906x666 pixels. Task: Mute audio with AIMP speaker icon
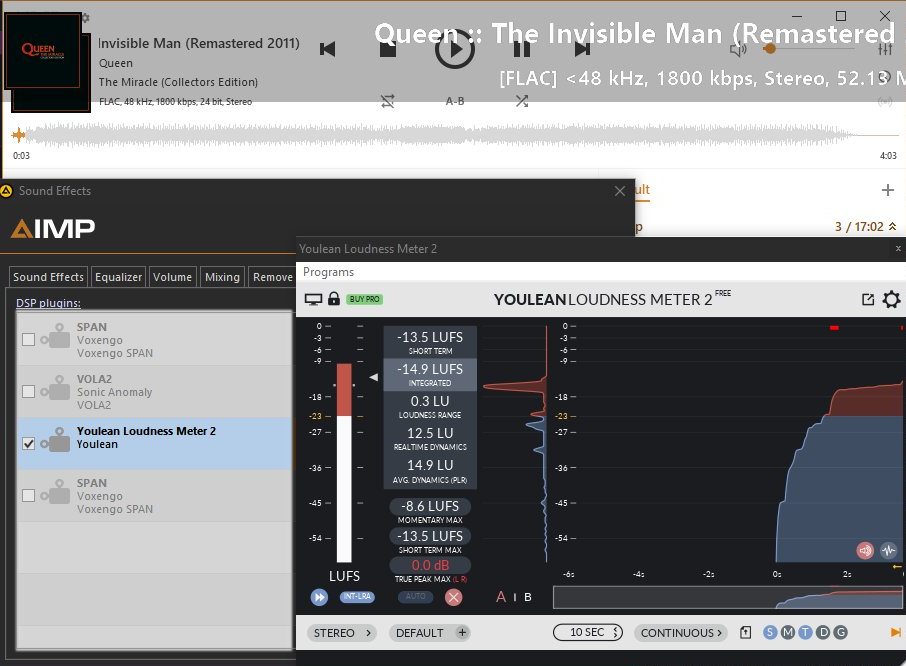pyautogui.click(x=738, y=50)
